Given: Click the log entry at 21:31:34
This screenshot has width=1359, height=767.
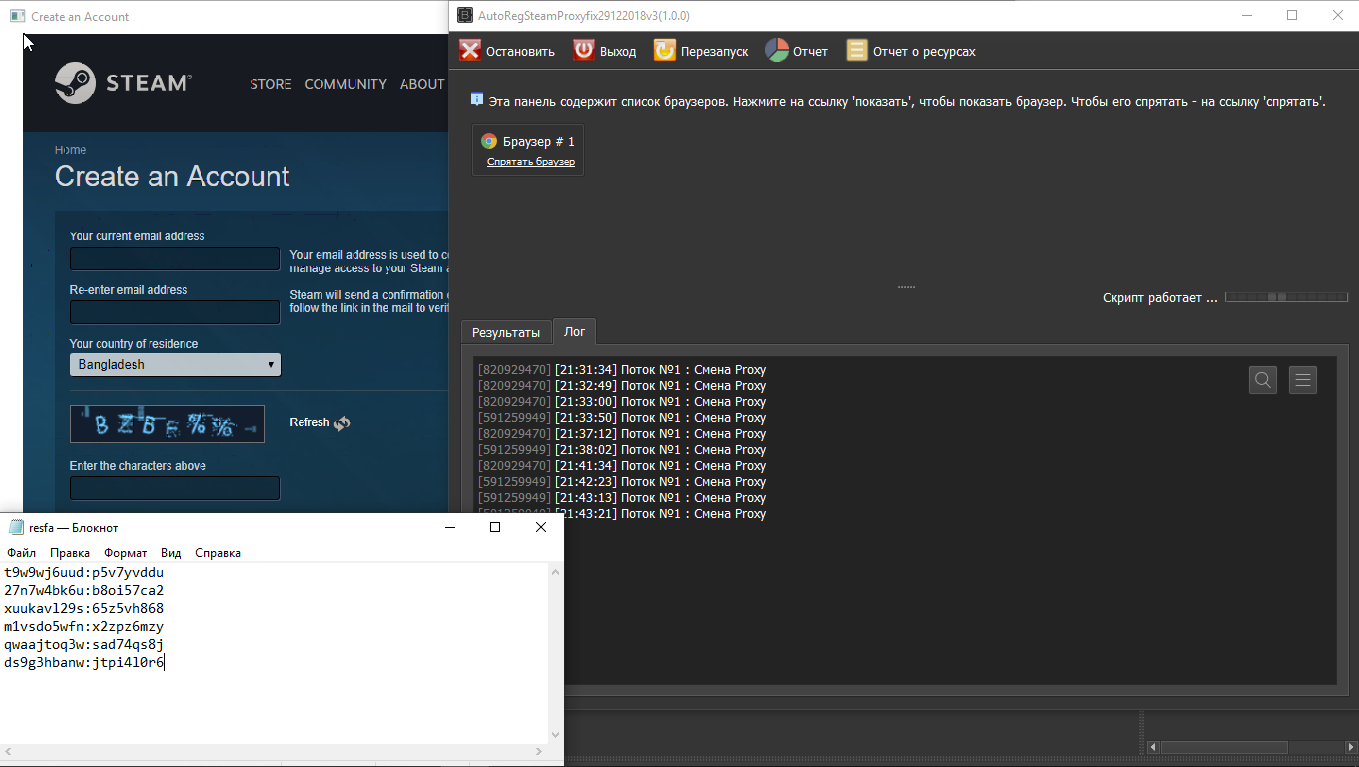Looking at the screenshot, I should click(x=622, y=370).
